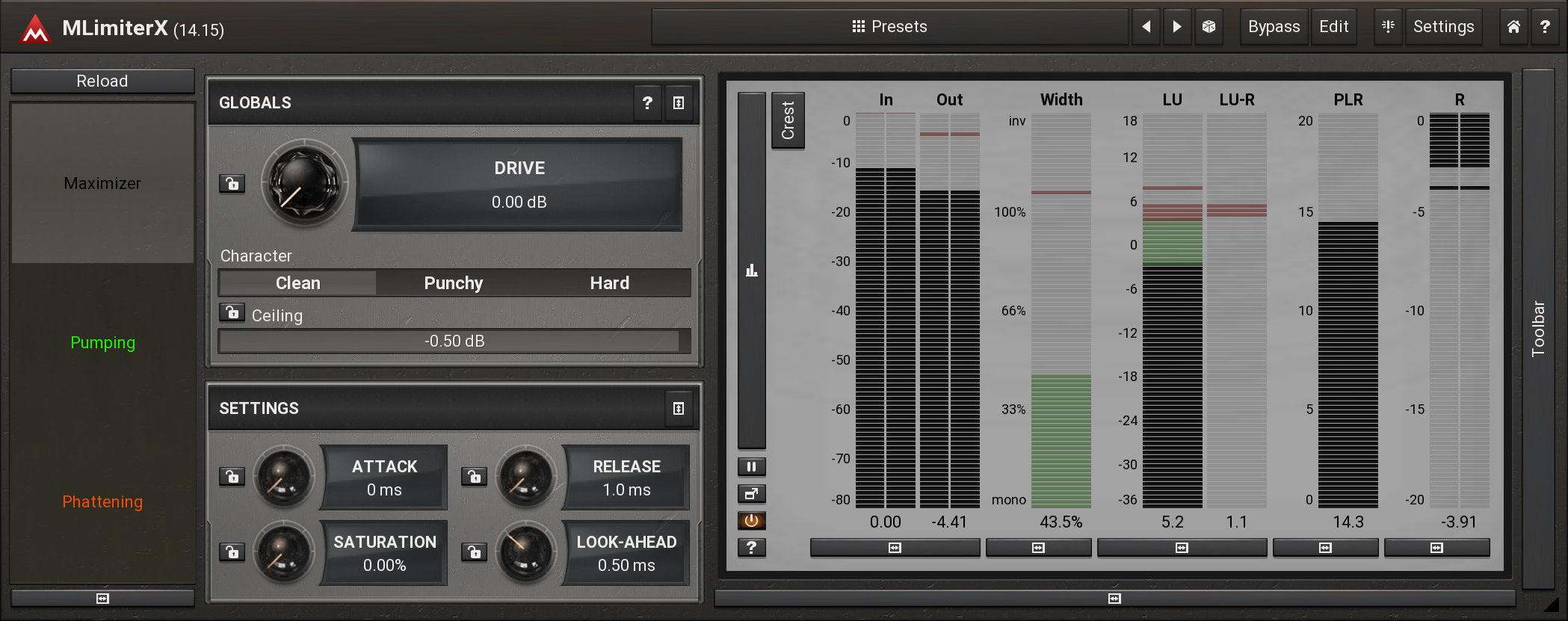1568x621 pixels.
Task: Go to the next preset arrow
Action: (1177, 27)
